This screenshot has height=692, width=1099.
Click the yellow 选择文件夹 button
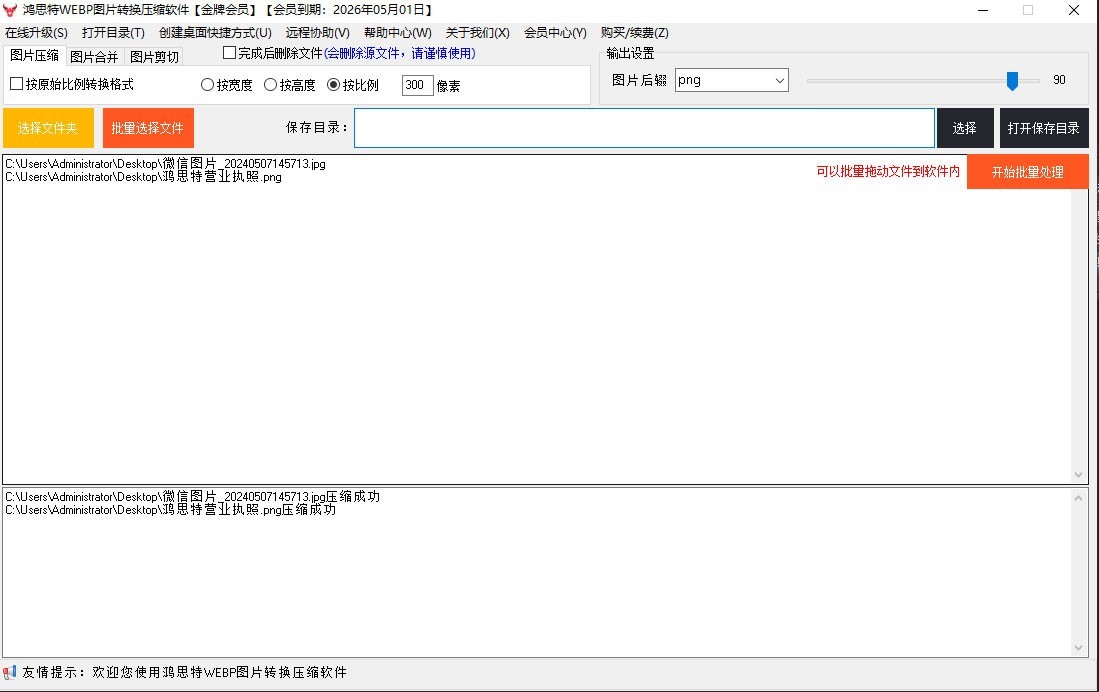(x=47, y=128)
